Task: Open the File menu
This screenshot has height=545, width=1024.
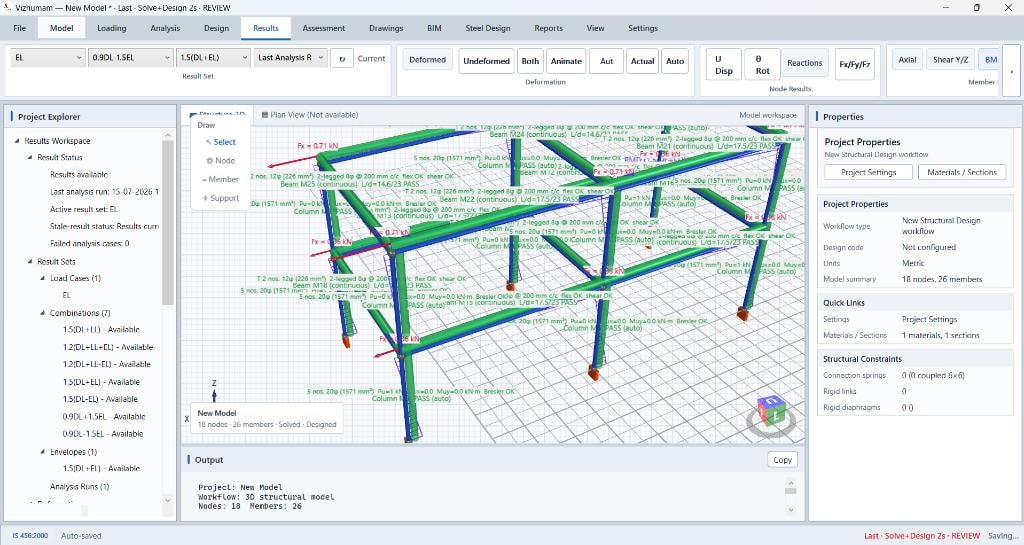Action: tap(20, 28)
